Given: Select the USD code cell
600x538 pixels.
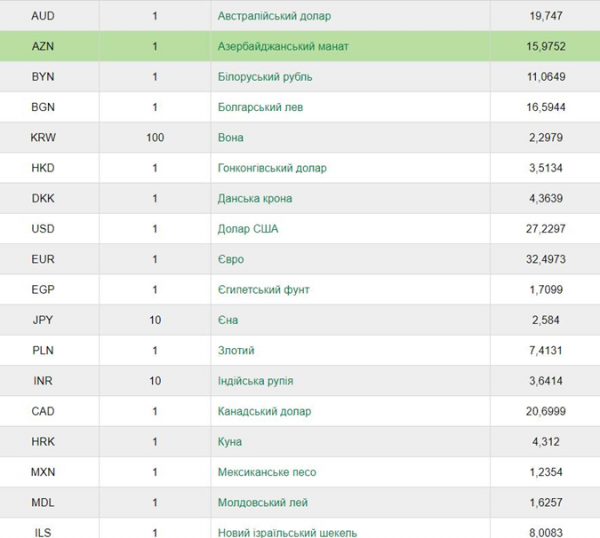Looking at the screenshot, I should coord(43,229).
